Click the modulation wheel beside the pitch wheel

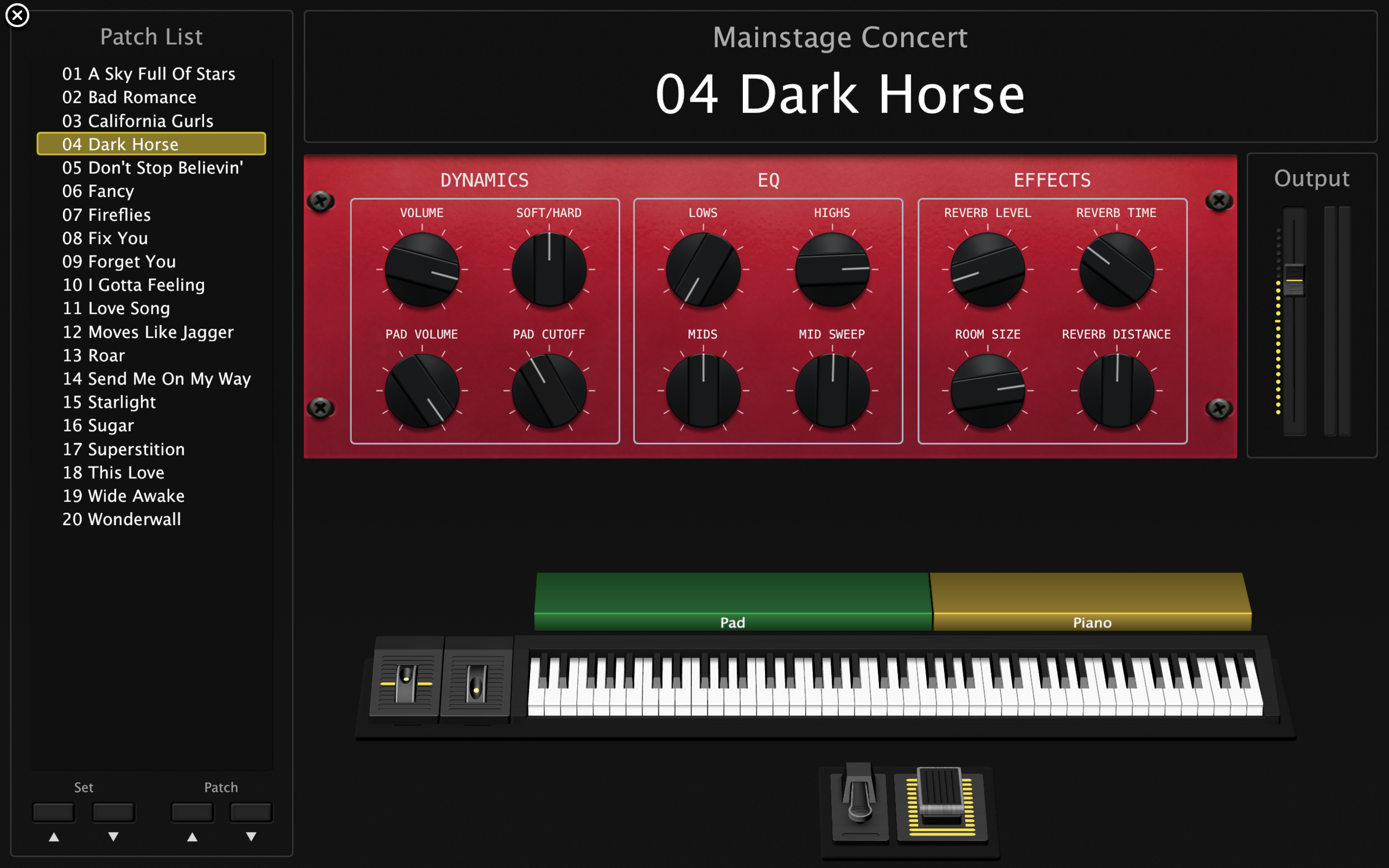tap(476, 683)
